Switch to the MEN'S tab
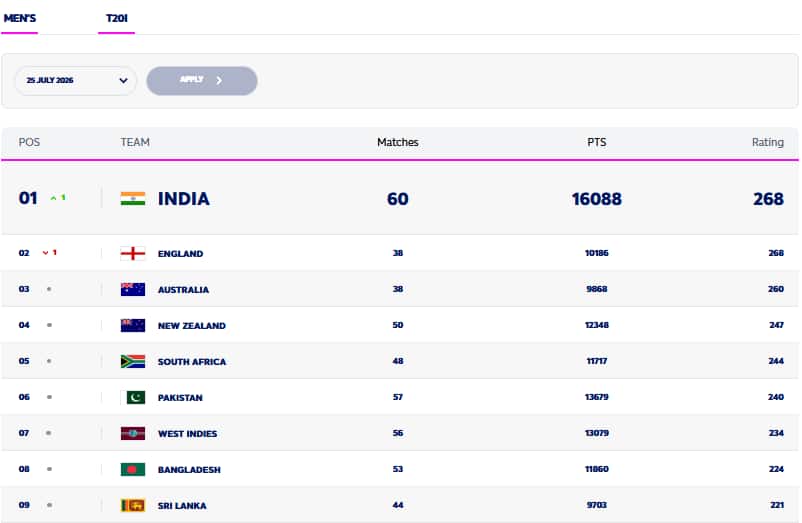The image size is (802, 523). click(19, 18)
